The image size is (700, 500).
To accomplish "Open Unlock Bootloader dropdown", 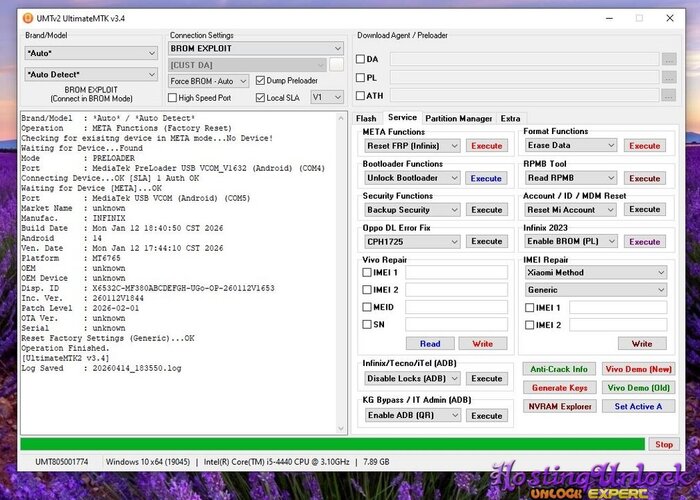I will click(412, 178).
